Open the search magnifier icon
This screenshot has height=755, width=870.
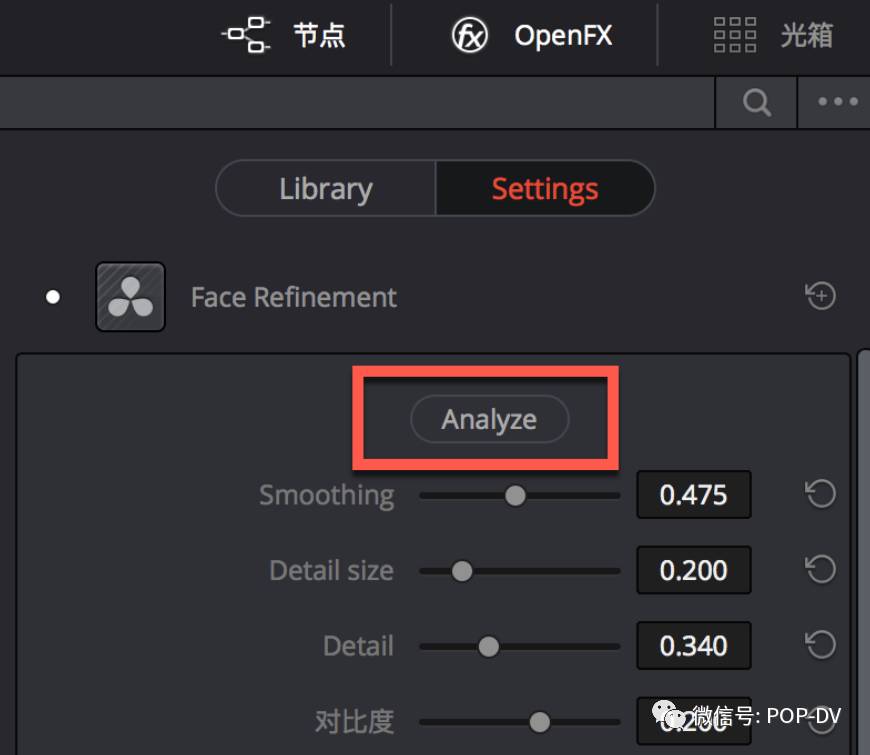tap(757, 102)
